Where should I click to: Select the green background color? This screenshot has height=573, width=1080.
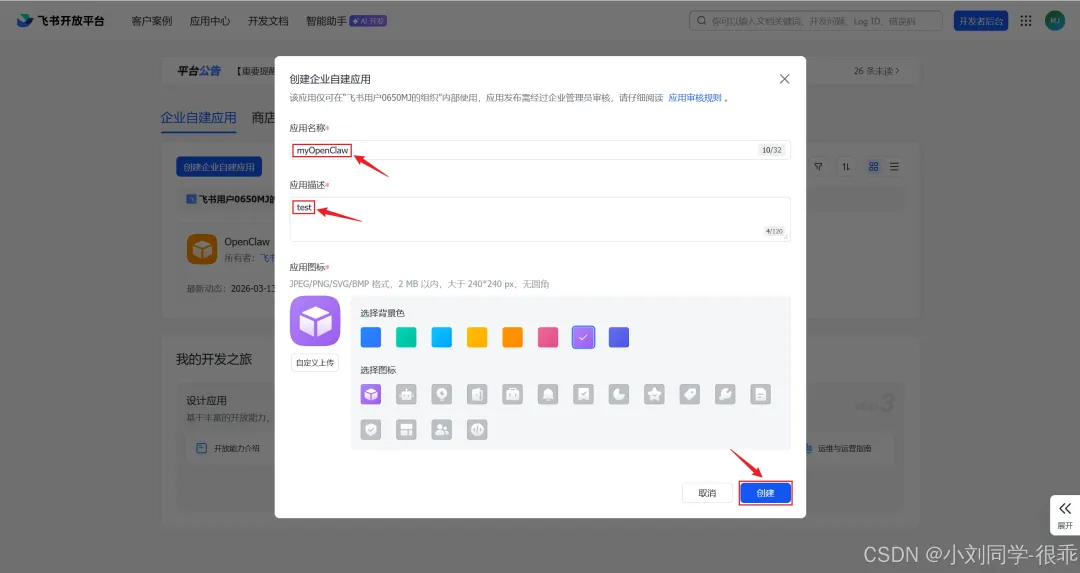[406, 337]
